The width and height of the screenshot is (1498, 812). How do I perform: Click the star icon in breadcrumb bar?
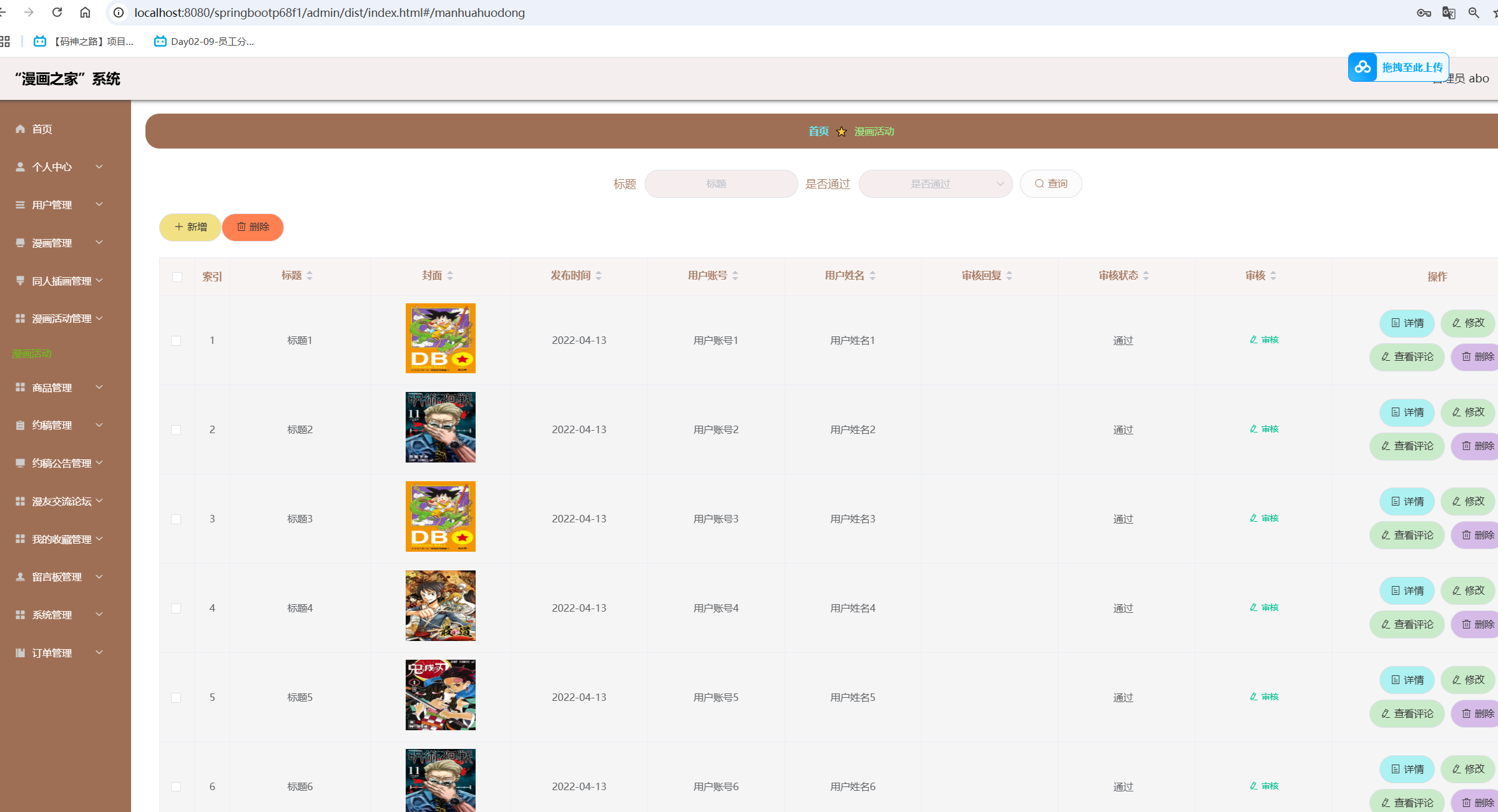tap(841, 132)
